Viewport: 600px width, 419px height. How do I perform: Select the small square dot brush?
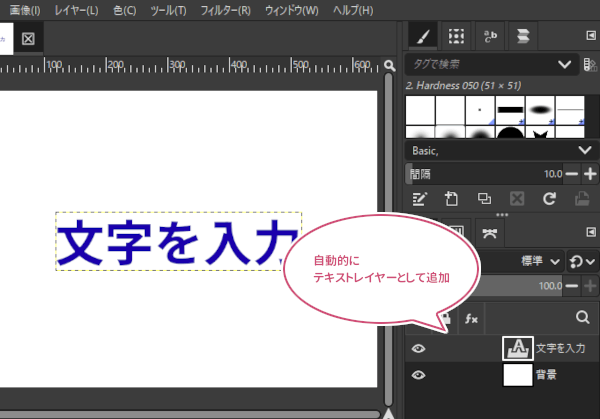pos(480,110)
